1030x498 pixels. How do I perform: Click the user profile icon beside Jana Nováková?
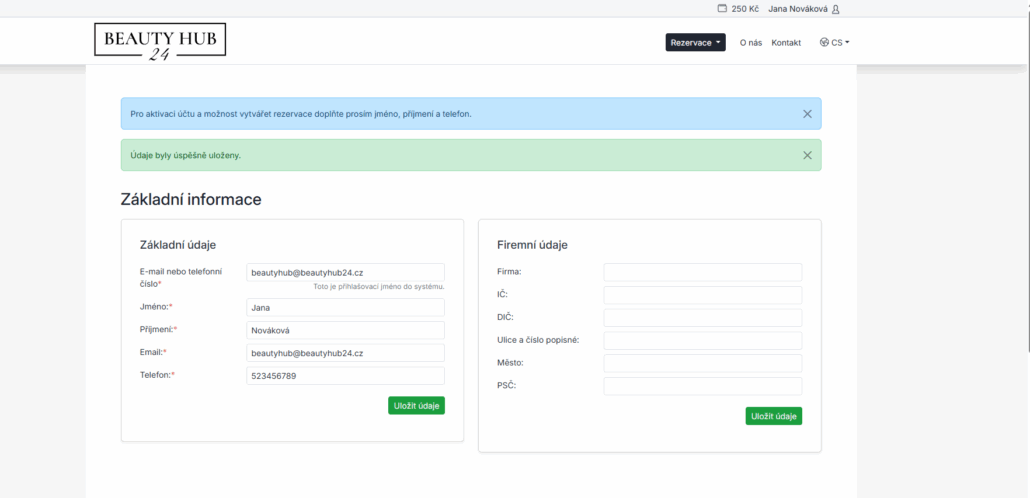[836, 9]
